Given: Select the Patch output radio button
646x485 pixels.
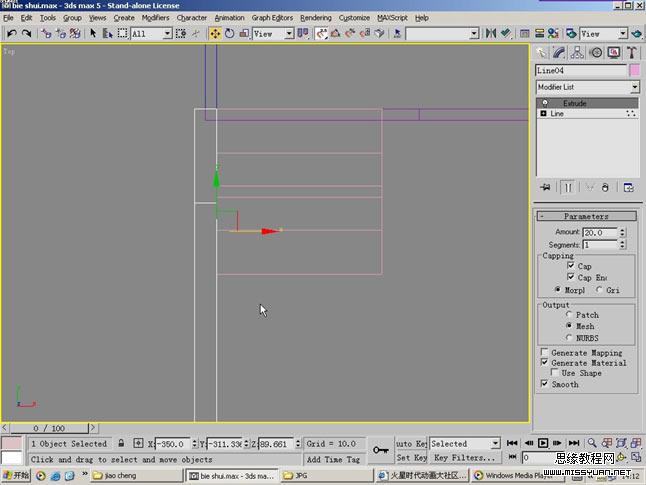Looking at the screenshot, I should coord(569,314).
